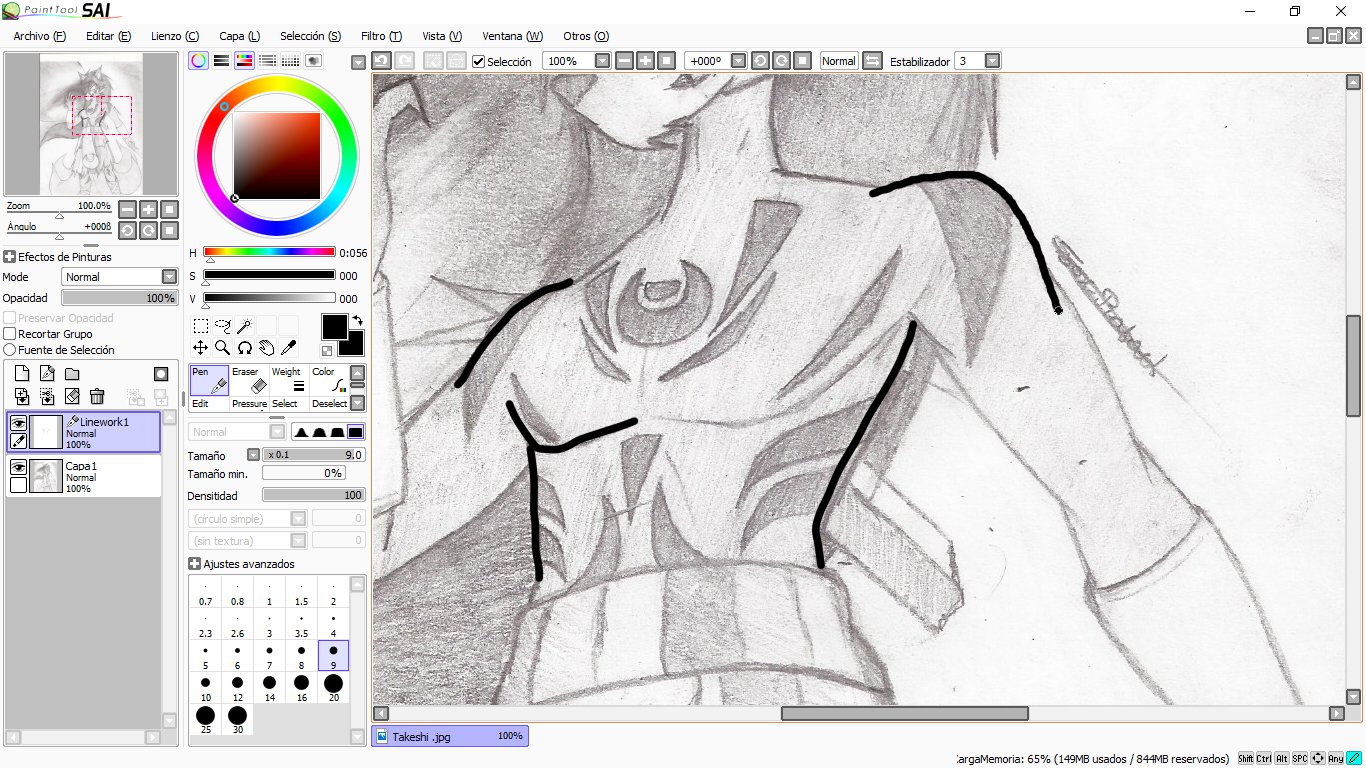Toggle the pen lock icon on Linework1
Viewport: 1366px width, 768px height.
(x=18, y=441)
